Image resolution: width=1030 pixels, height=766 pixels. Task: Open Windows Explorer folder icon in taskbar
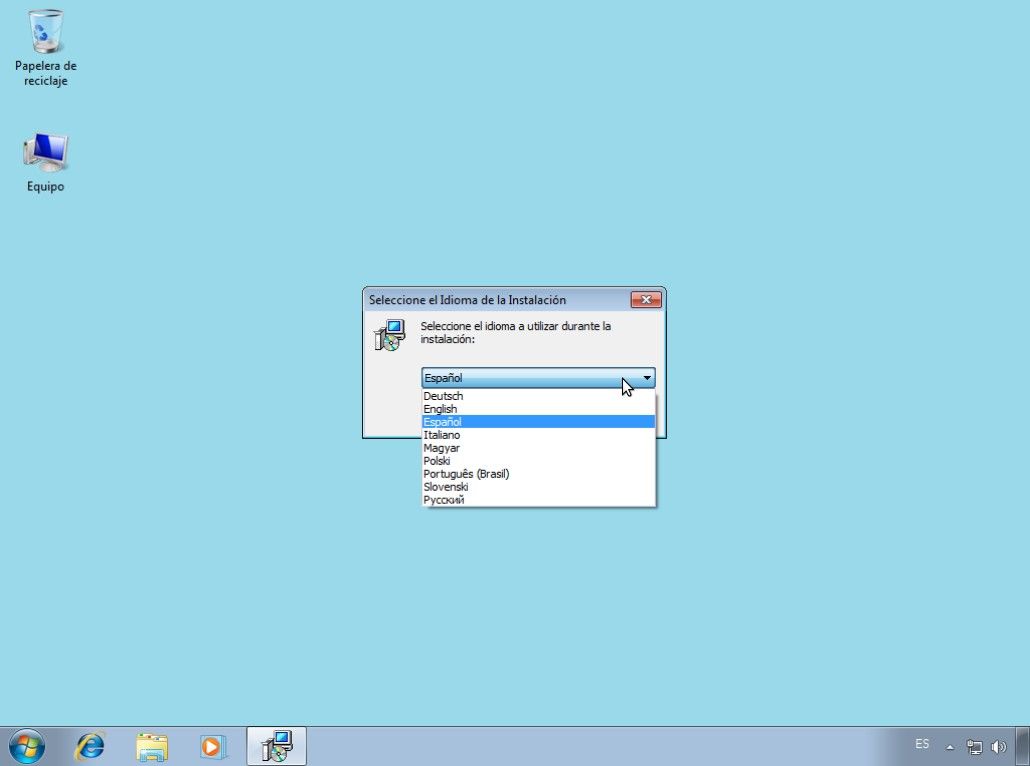pos(152,746)
